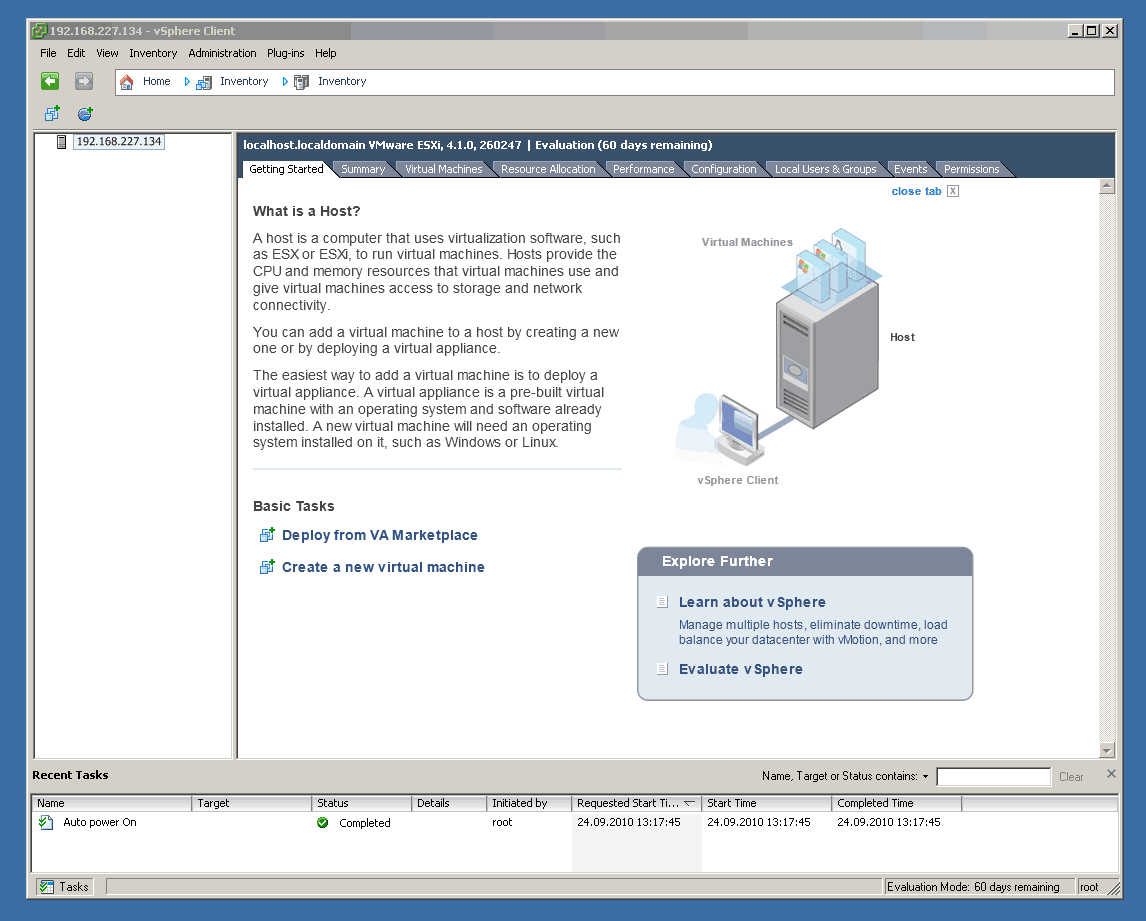Click the Recent Tasks filter input field
Screen dimensions: 1146x921
pyautogui.click(x=994, y=777)
